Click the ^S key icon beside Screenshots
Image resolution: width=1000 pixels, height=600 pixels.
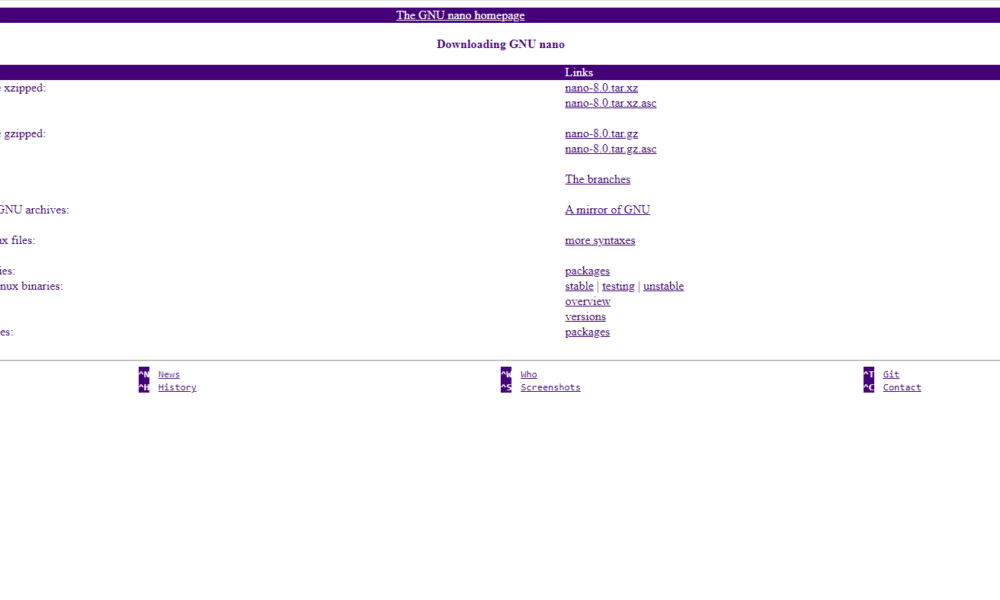[506, 387]
